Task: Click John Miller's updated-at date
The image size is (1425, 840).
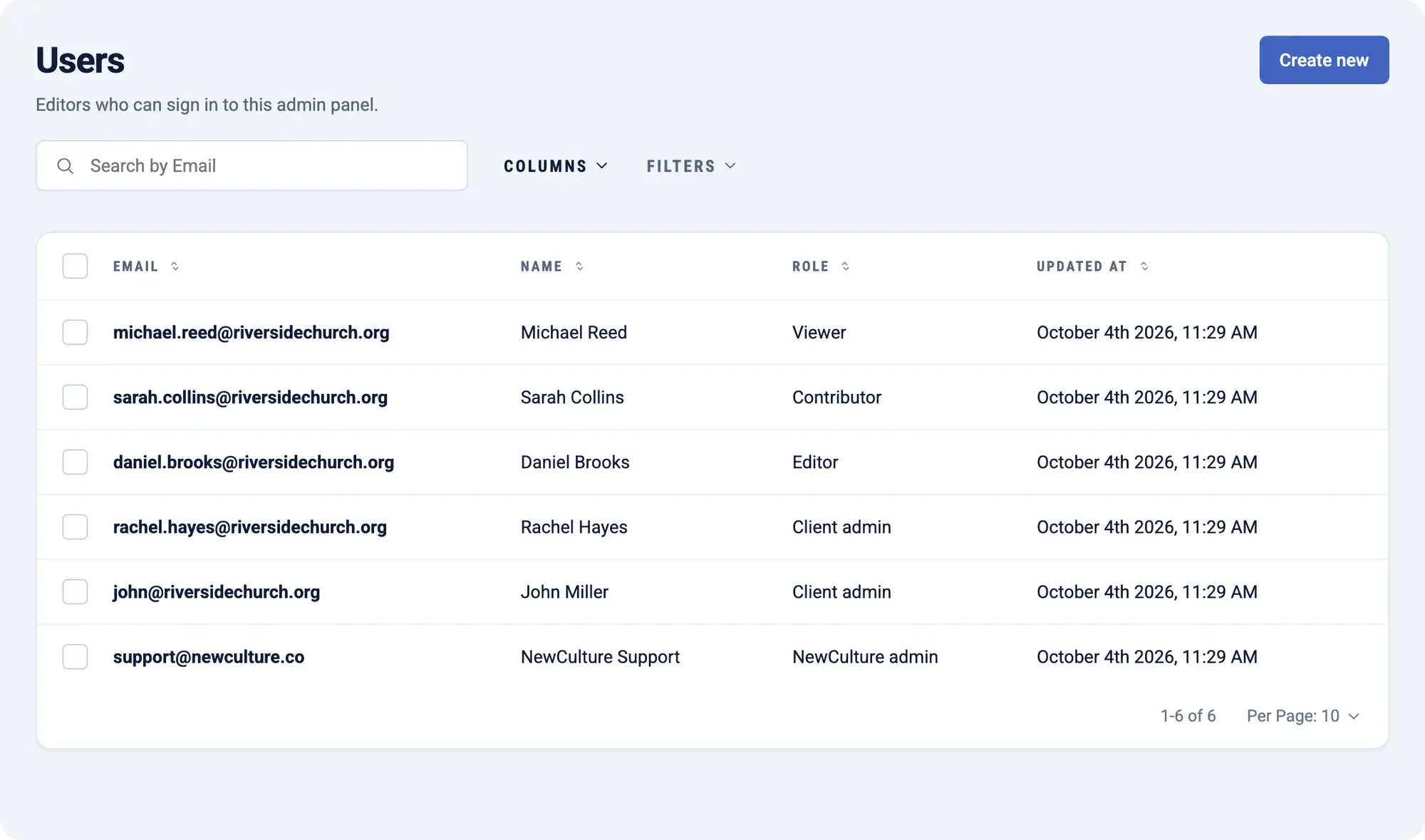Action: [1146, 592]
